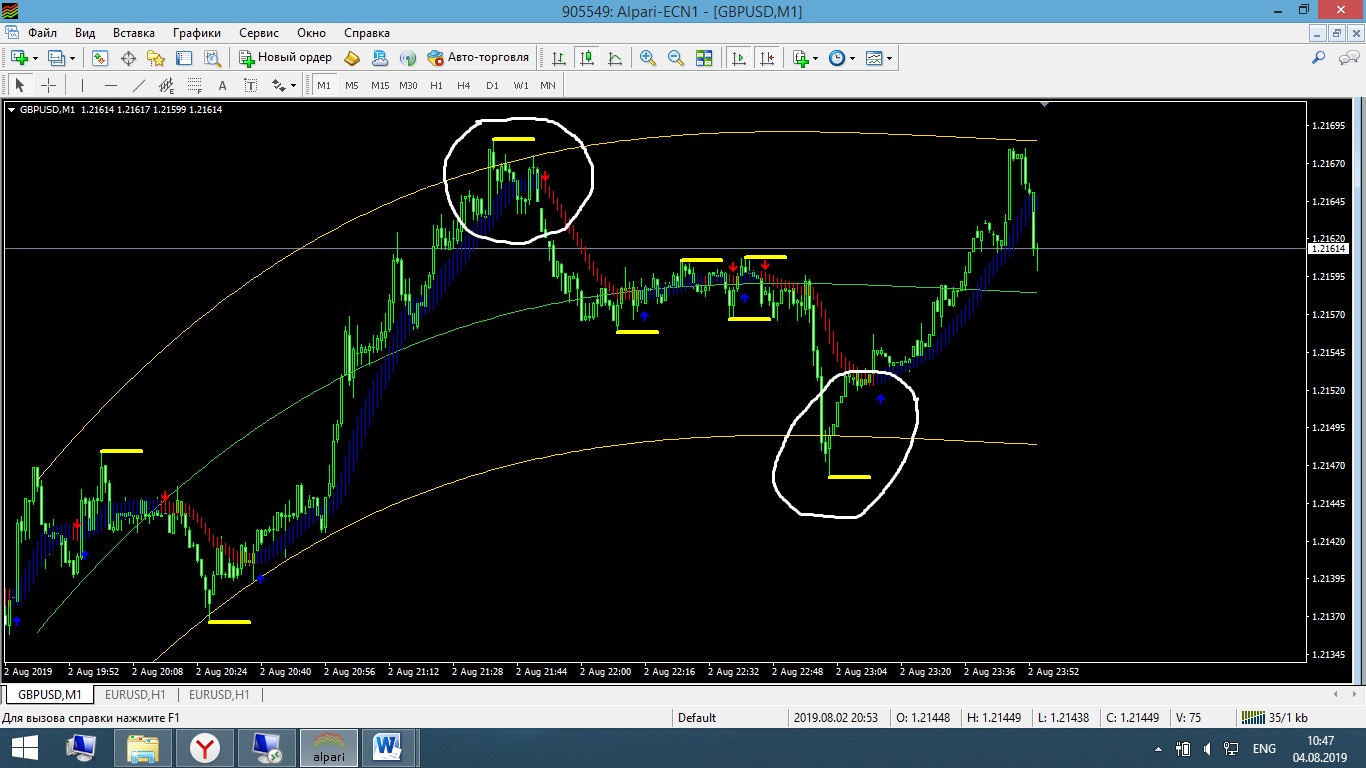Open the Вставка menu
Image resolution: width=1366 pixels, height=768 pixels.
tap(134, 33)
